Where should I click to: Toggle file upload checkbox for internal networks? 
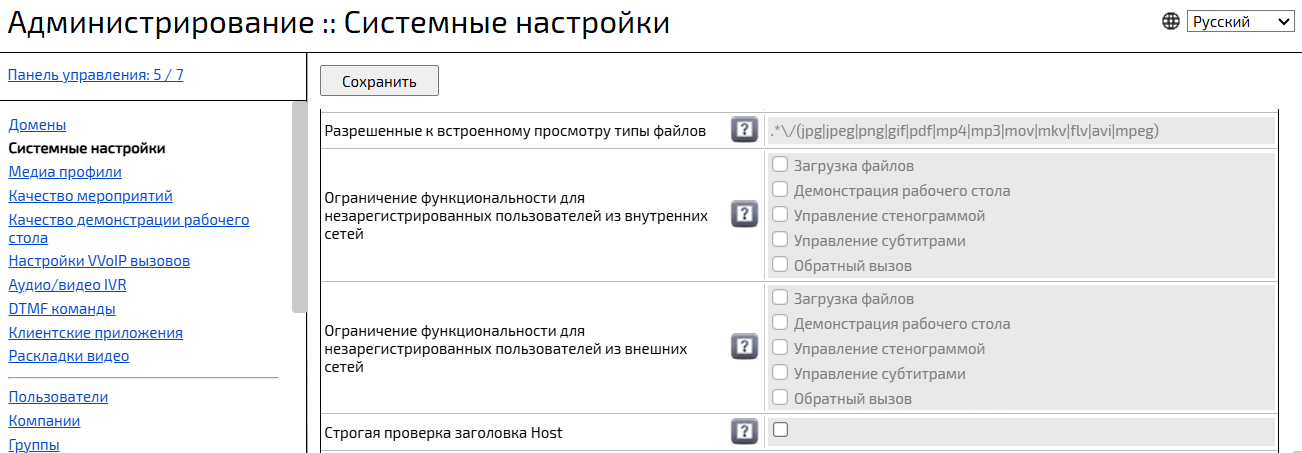[781, 165]
